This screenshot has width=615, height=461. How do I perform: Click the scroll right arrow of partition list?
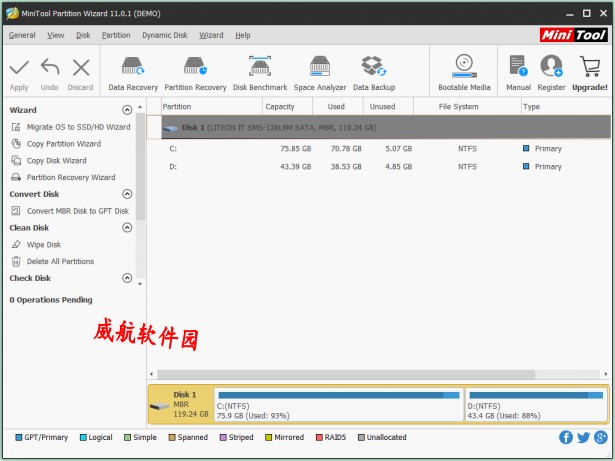pyautogui.click(x=606, y=374)
